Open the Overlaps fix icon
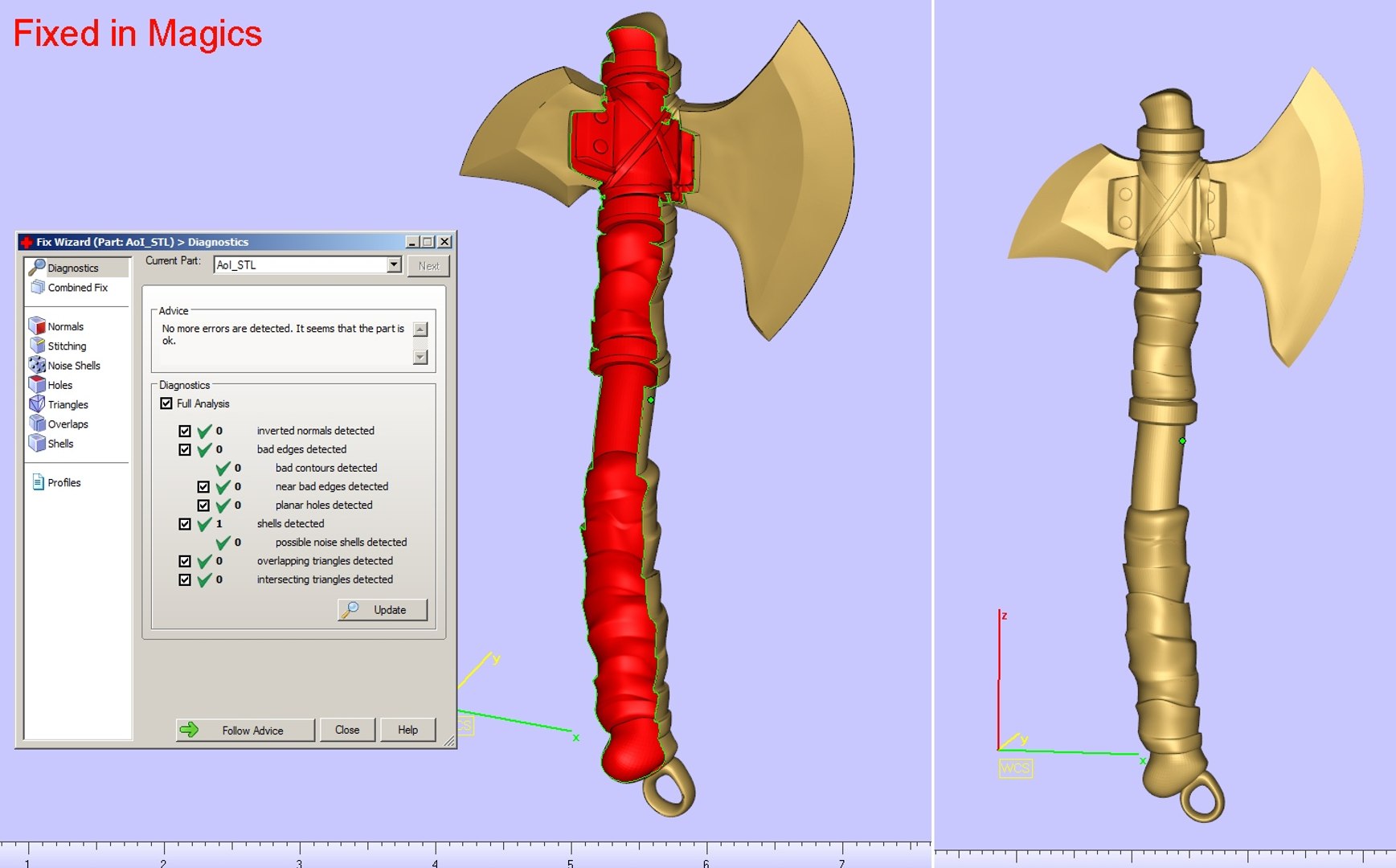The height and width of the screenshot is (868, 1396). 37,423
